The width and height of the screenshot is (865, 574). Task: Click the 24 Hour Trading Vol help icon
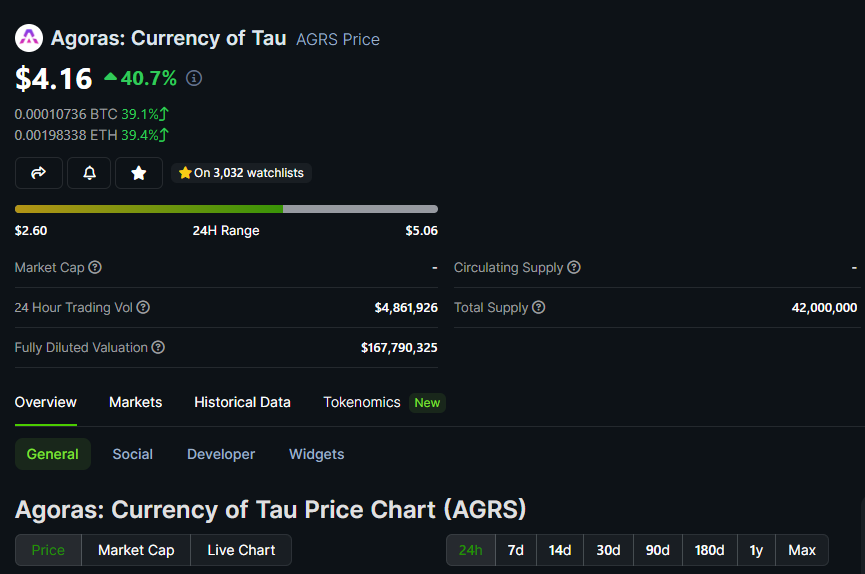143,307
